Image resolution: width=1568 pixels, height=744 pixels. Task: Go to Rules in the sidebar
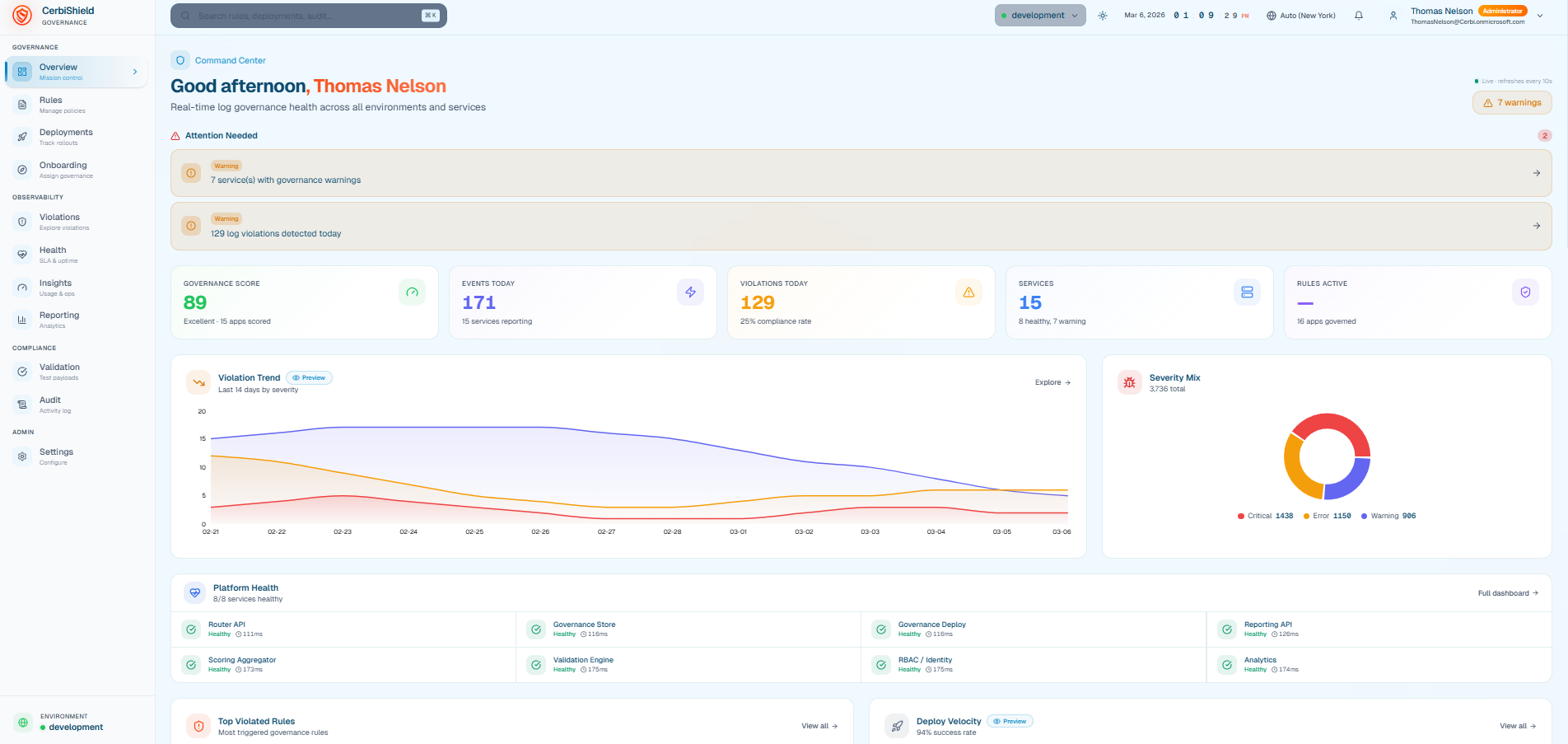coord(77,105)
